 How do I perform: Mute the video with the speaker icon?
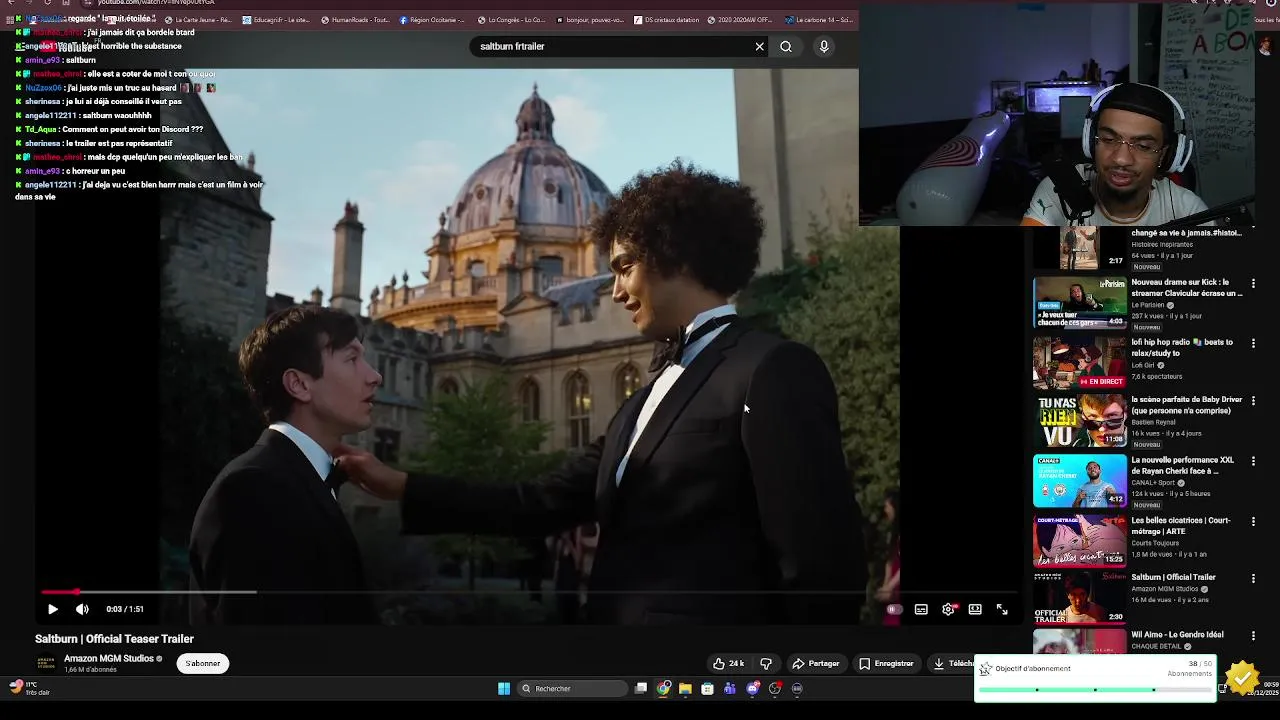(x=82, y=609)
